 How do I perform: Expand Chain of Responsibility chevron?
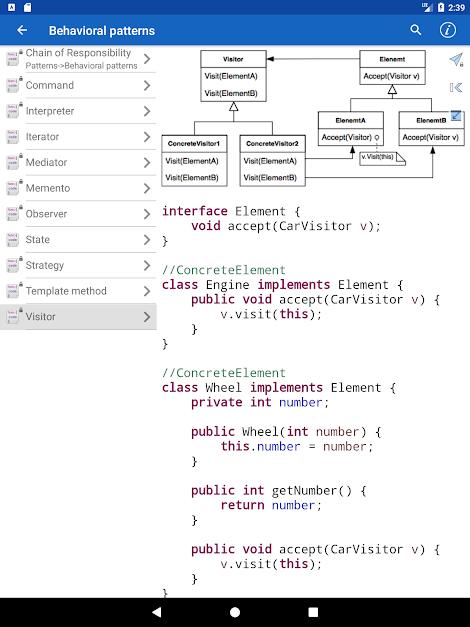point(147,59)
